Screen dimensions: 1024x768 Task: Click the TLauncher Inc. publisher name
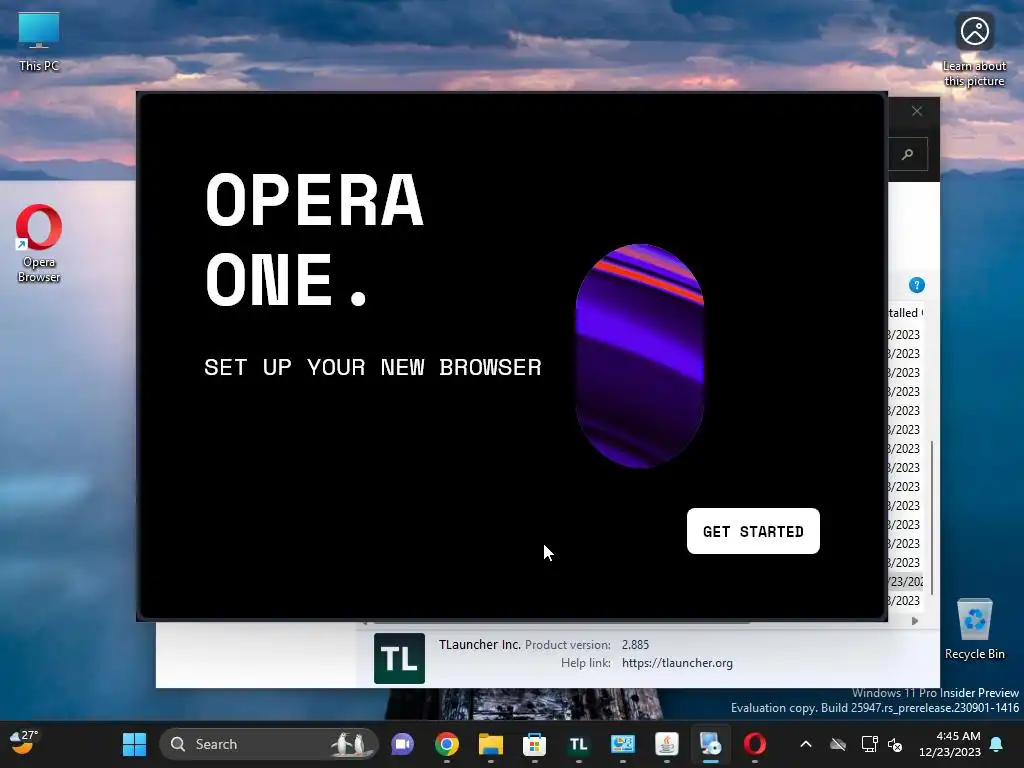(479, 645)
